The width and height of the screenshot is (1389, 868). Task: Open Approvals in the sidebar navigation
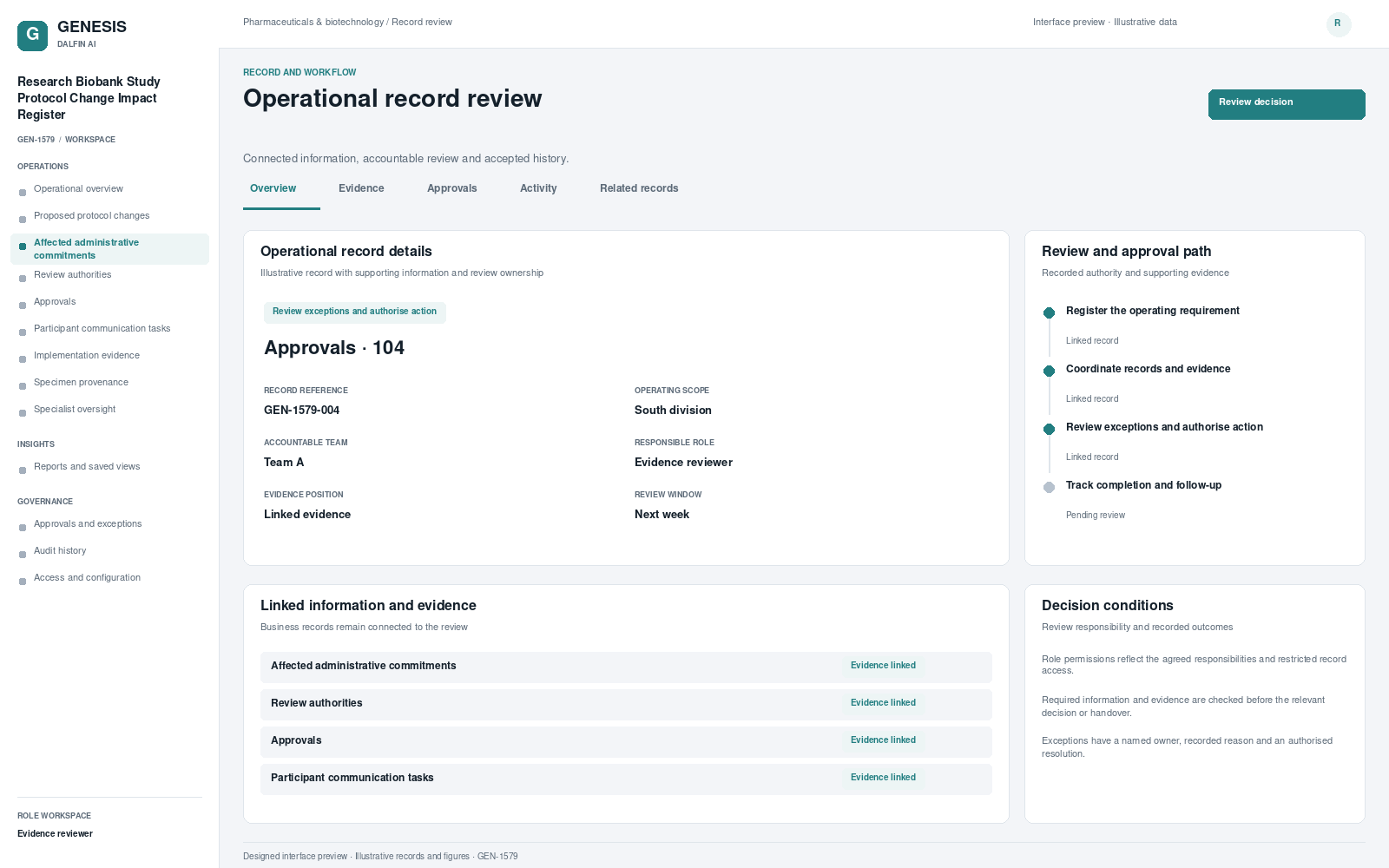(x=109, y=302)
